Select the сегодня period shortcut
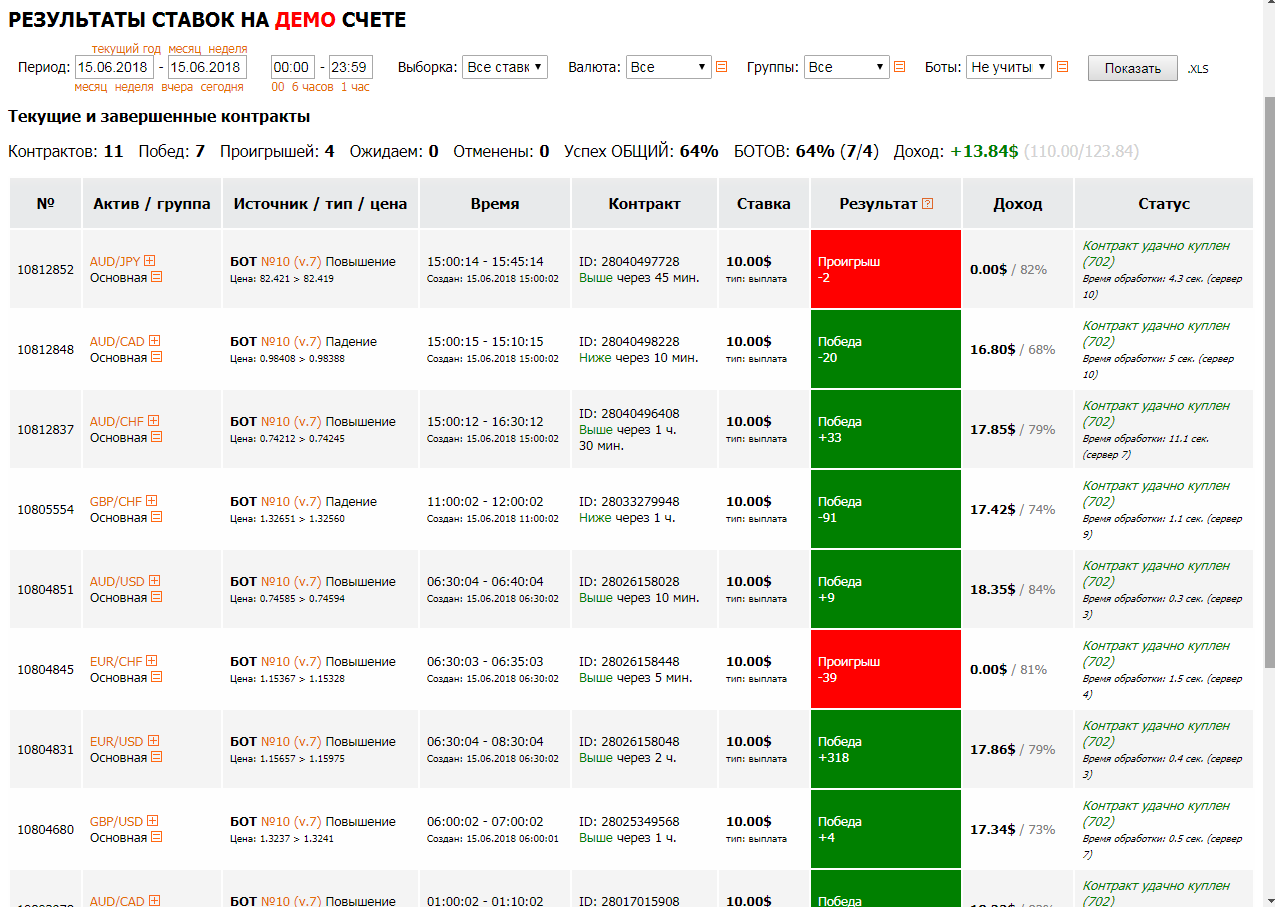 pos(221,87)
